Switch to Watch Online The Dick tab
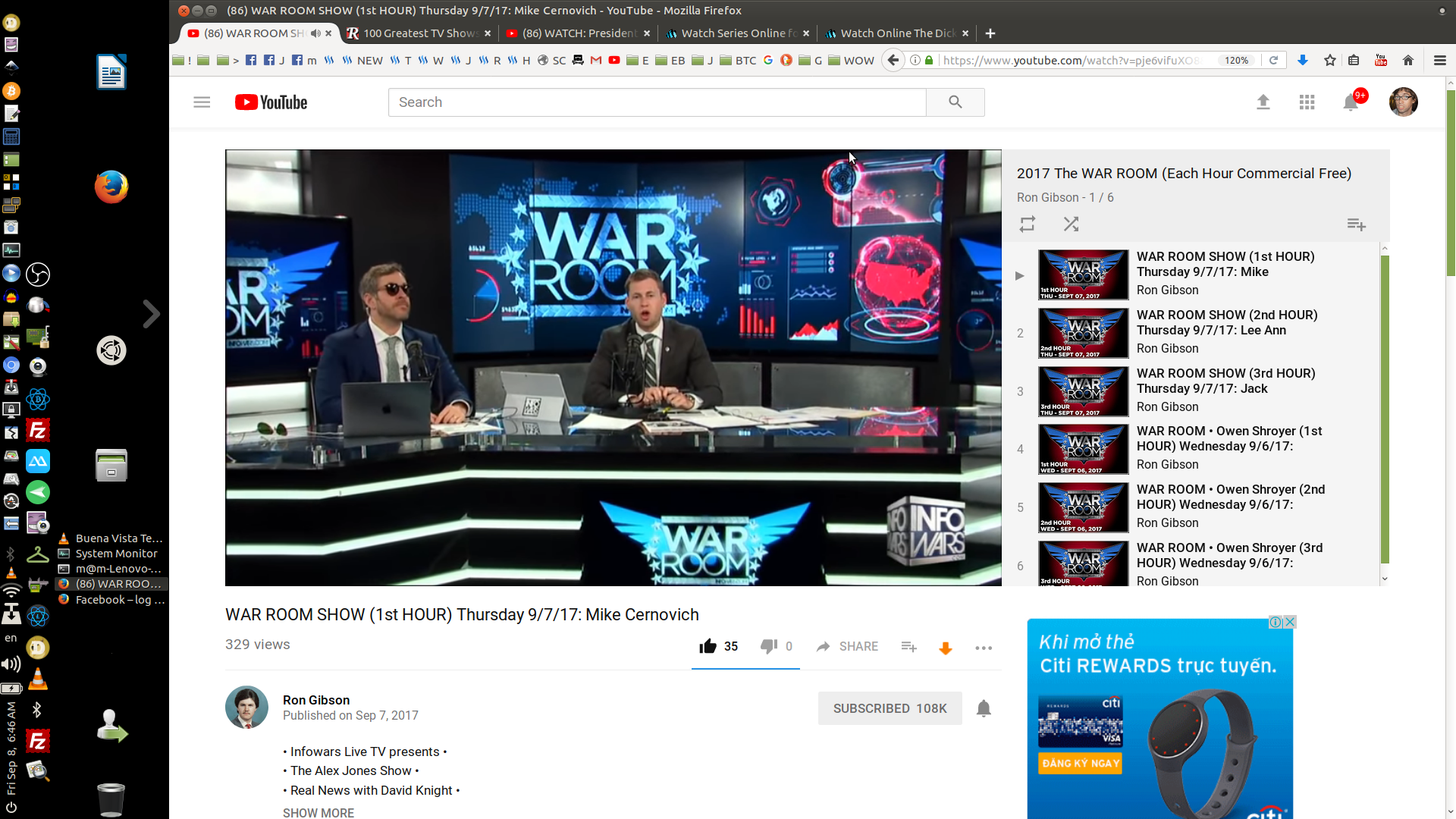This screenshot has width=1456, height=819. [x=896, y=33]
